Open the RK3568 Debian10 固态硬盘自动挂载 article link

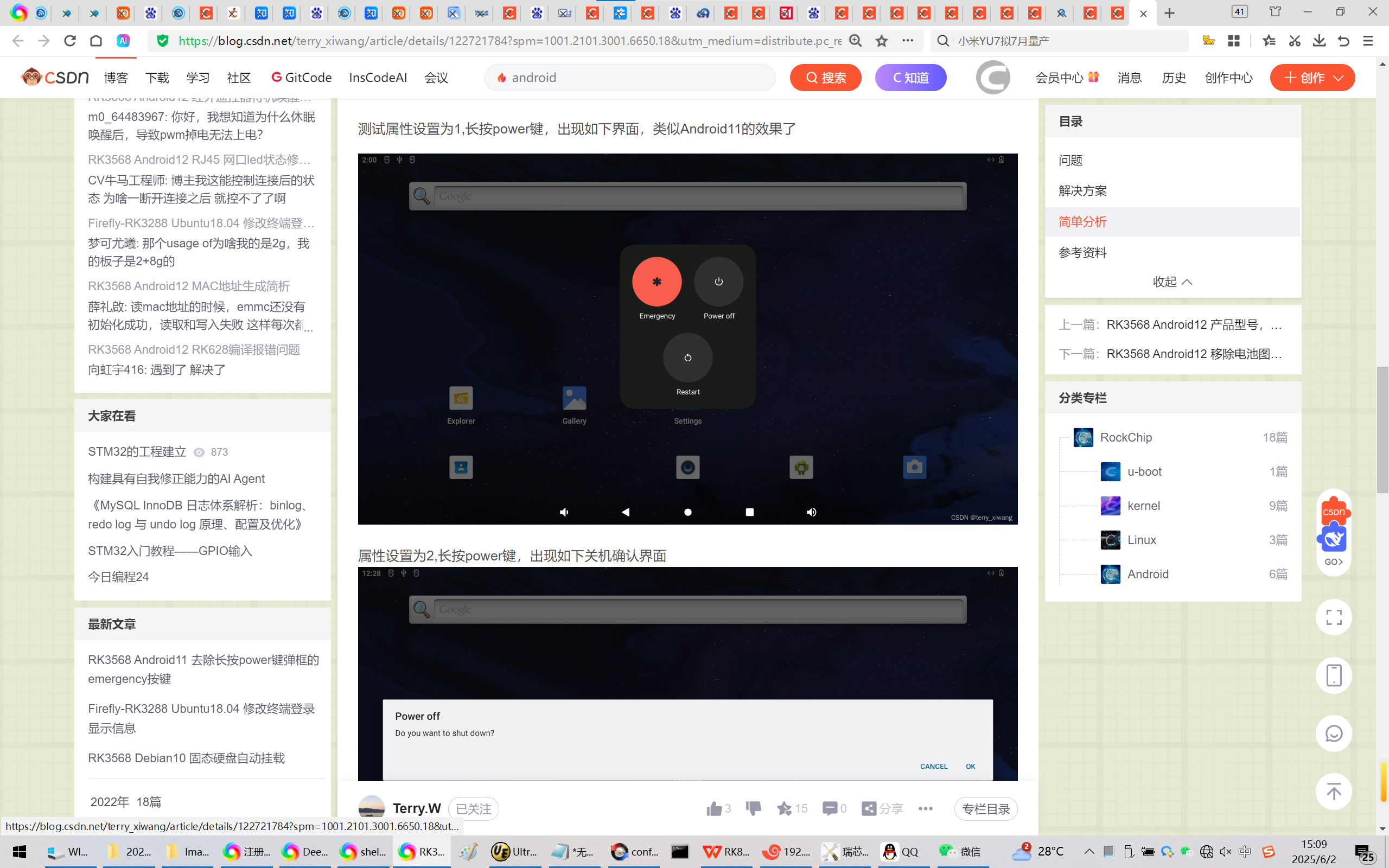coord(186,758)
